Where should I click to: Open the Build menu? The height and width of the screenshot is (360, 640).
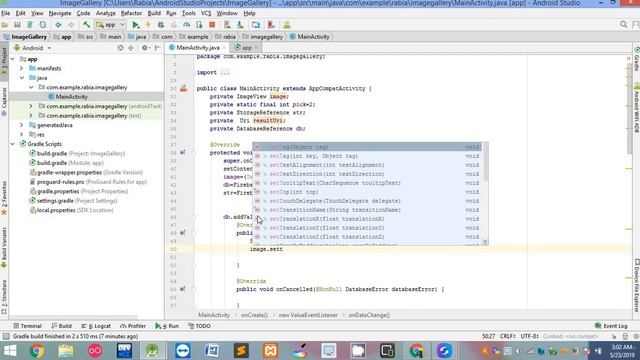154,13
